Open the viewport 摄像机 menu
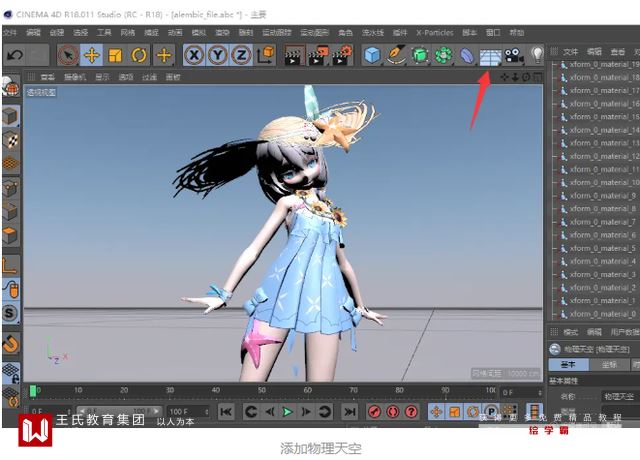This screenshot has height=460, width=640. coord(75,77)
